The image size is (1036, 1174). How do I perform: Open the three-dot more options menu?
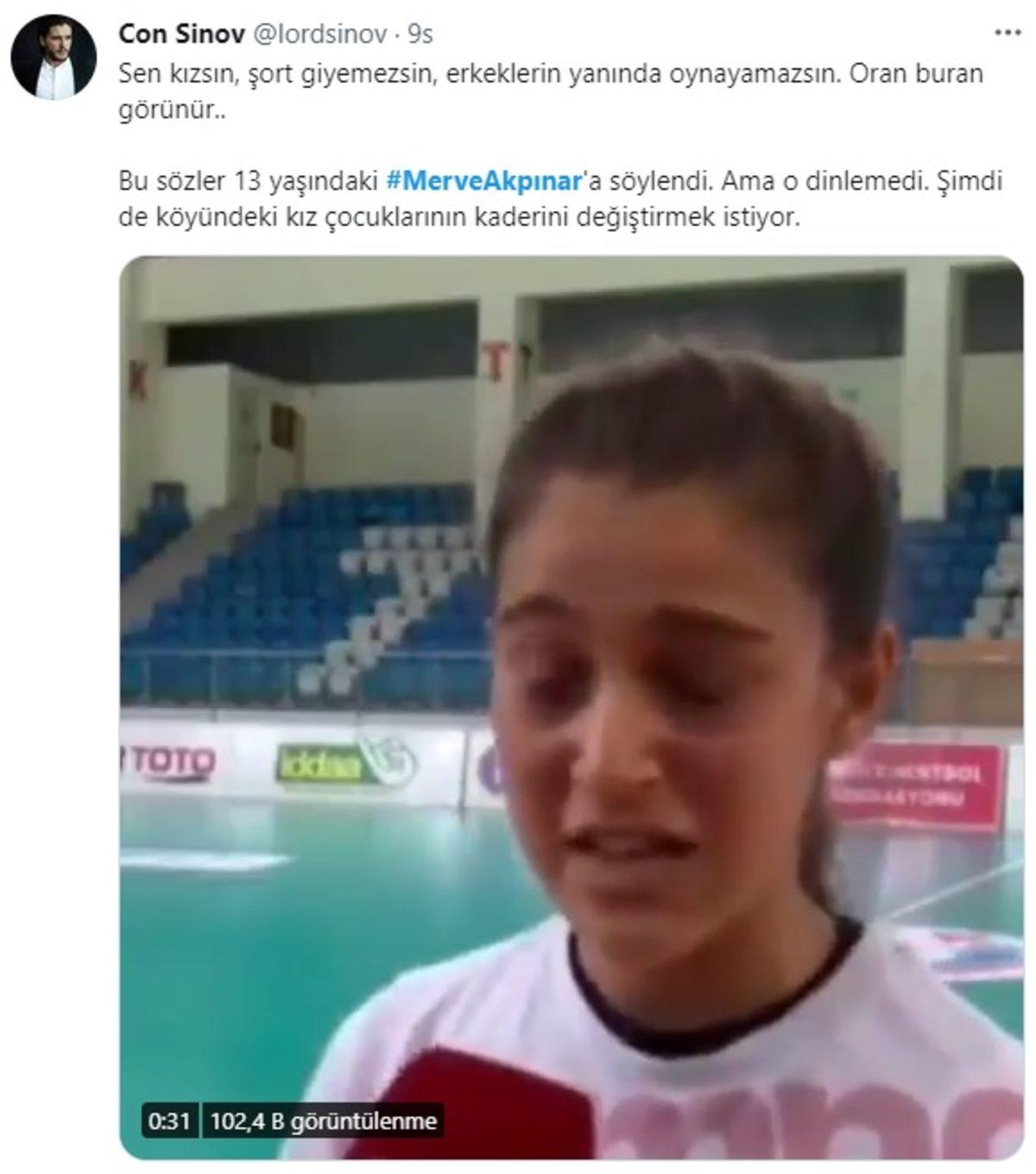(1008, 34)
